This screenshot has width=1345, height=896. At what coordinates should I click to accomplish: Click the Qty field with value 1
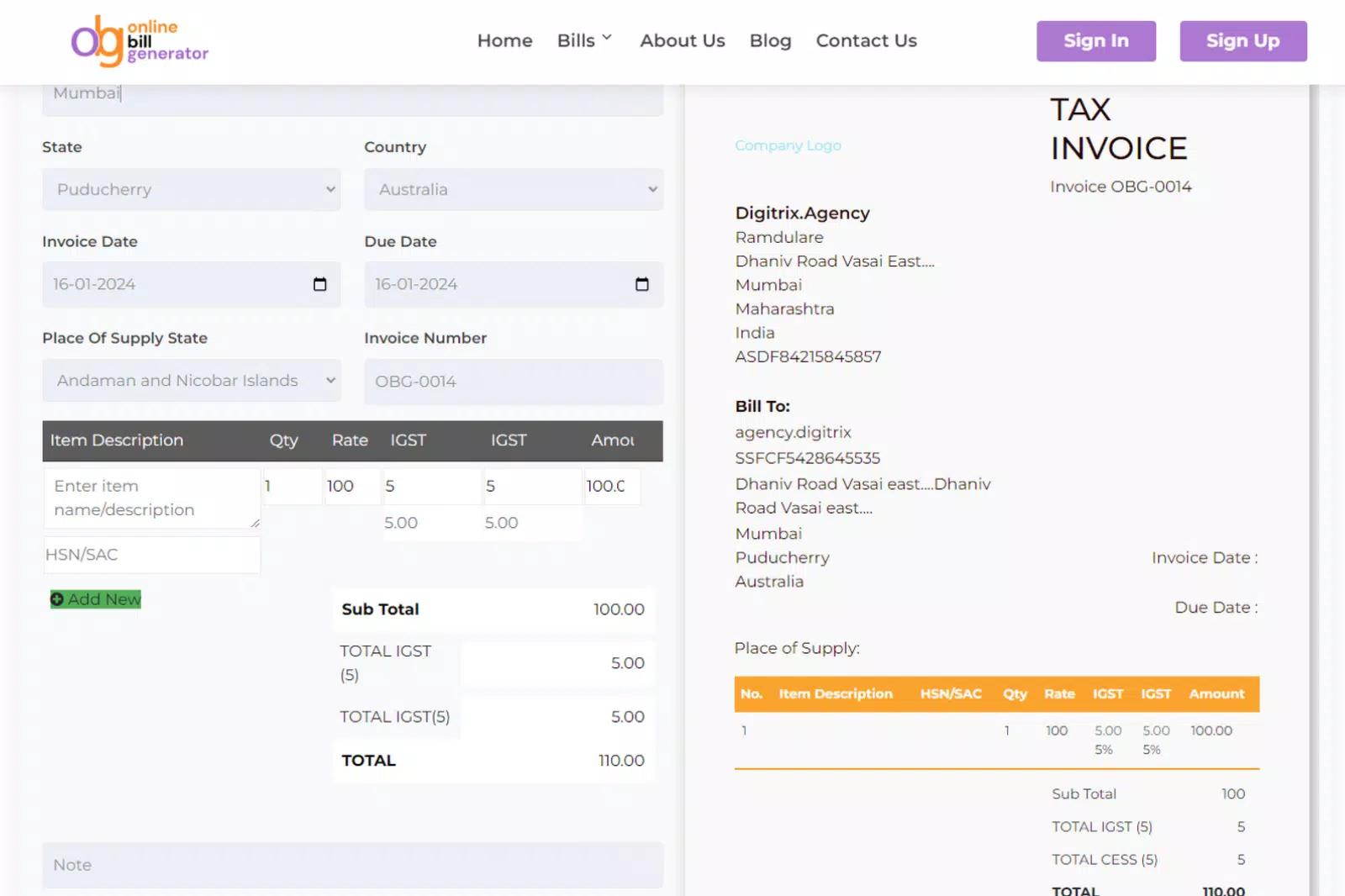point(293,486)
